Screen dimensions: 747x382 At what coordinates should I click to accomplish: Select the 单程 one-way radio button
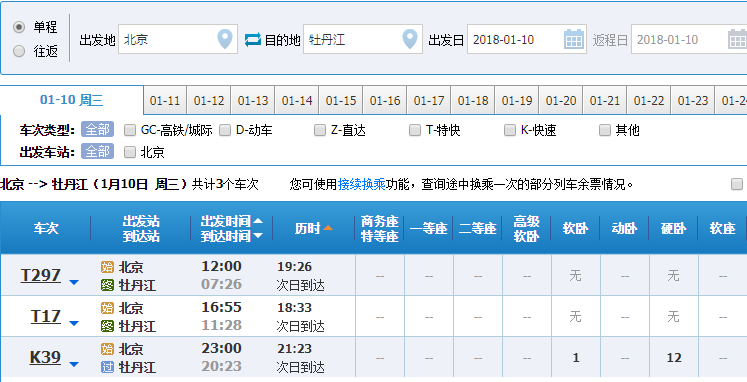pos(19,27)
